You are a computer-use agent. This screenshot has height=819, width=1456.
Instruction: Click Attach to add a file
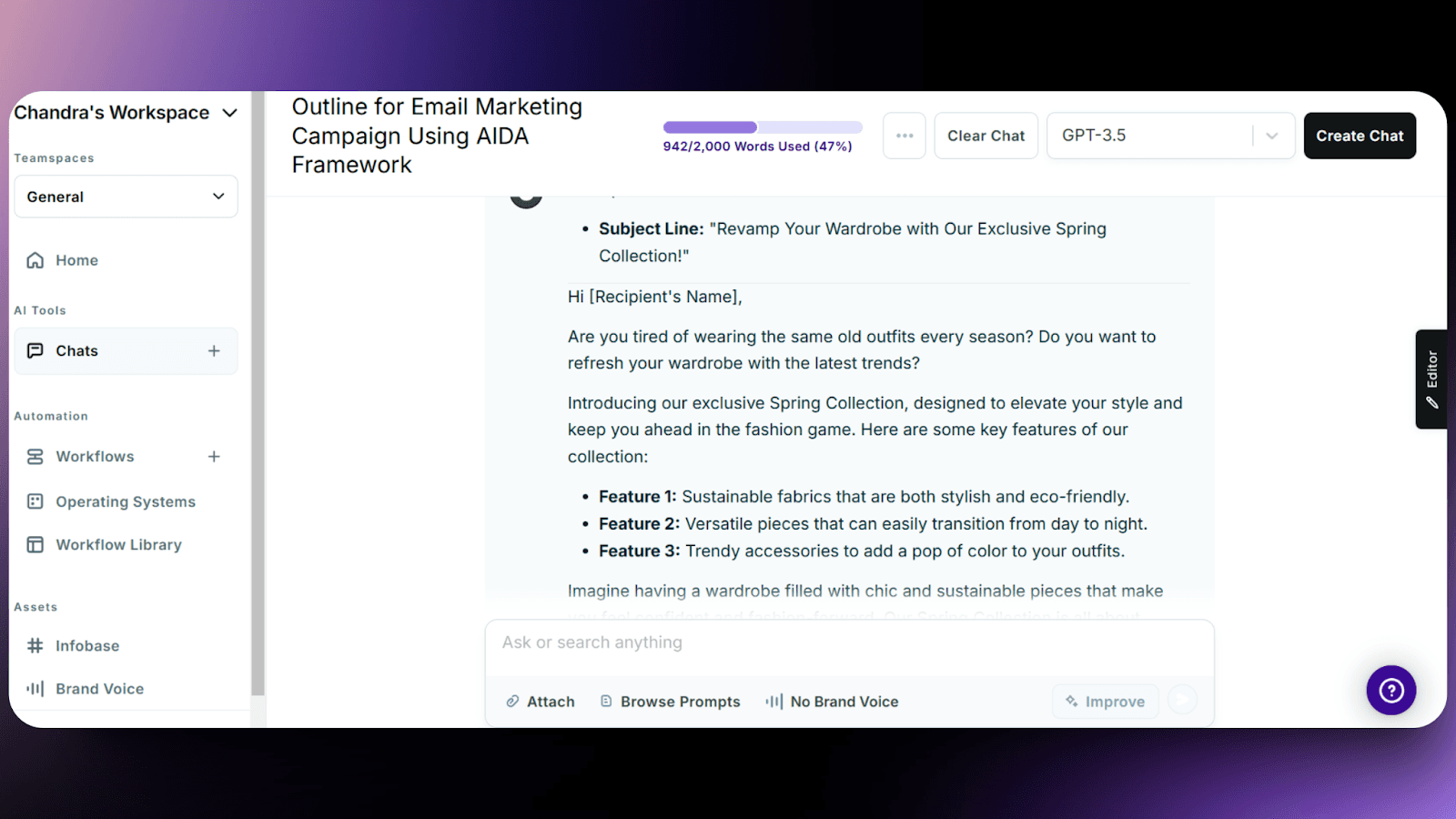coord(541,702)
